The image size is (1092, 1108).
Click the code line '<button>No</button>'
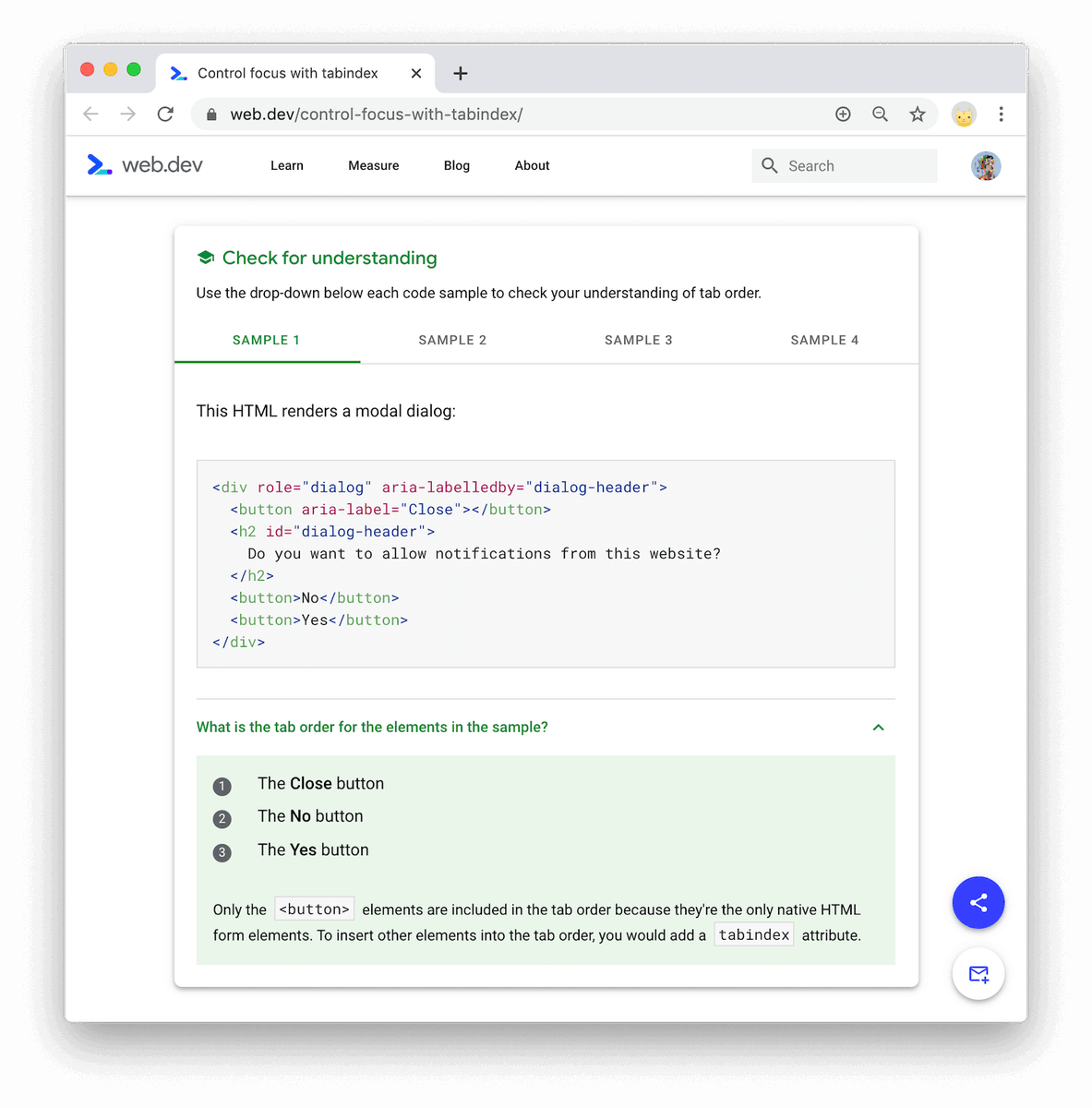tap(315, 598)
